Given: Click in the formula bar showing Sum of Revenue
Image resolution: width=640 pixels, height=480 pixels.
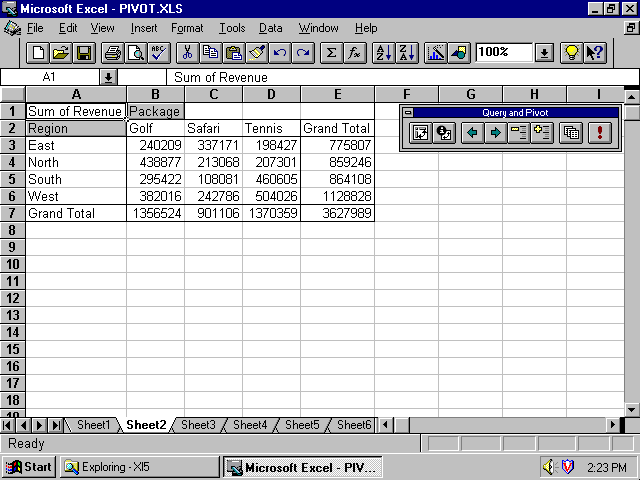Looking at the screenshot, I should point(402,77).
